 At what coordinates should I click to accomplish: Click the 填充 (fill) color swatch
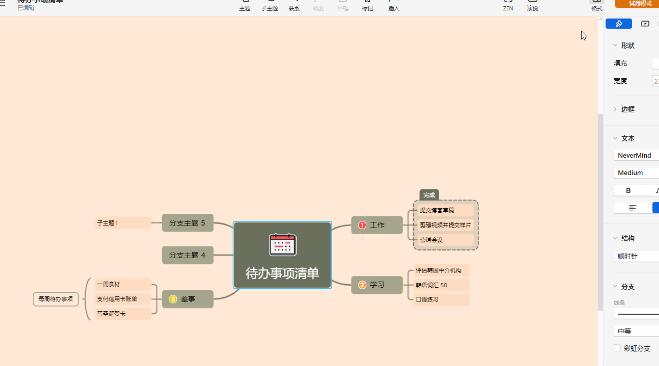[655, 63]
